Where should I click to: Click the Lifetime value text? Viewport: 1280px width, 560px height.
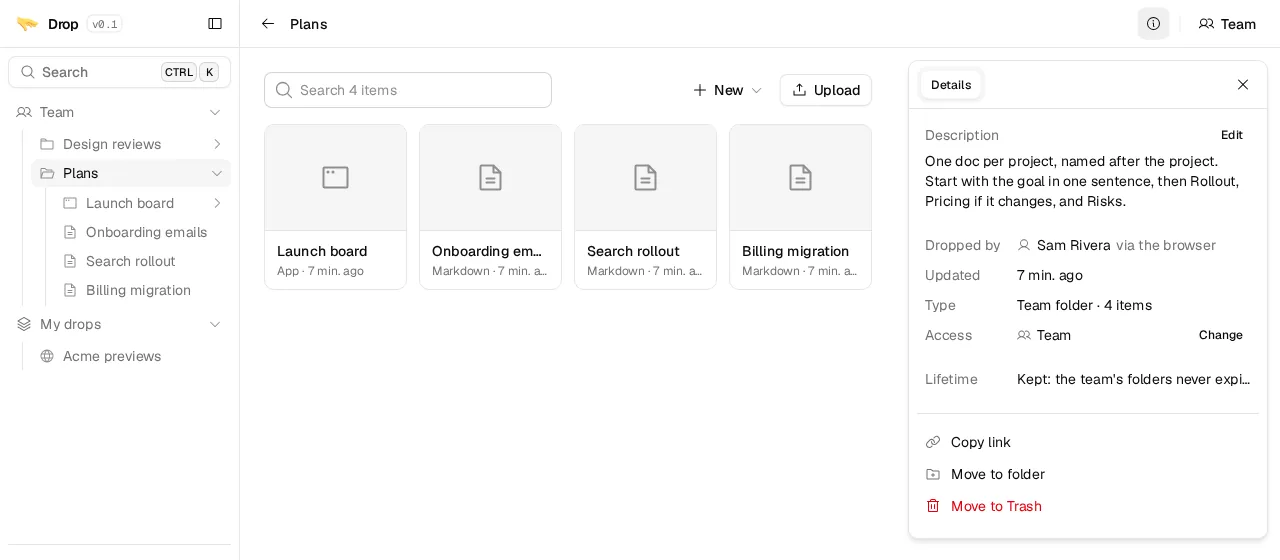[1134, 379]
